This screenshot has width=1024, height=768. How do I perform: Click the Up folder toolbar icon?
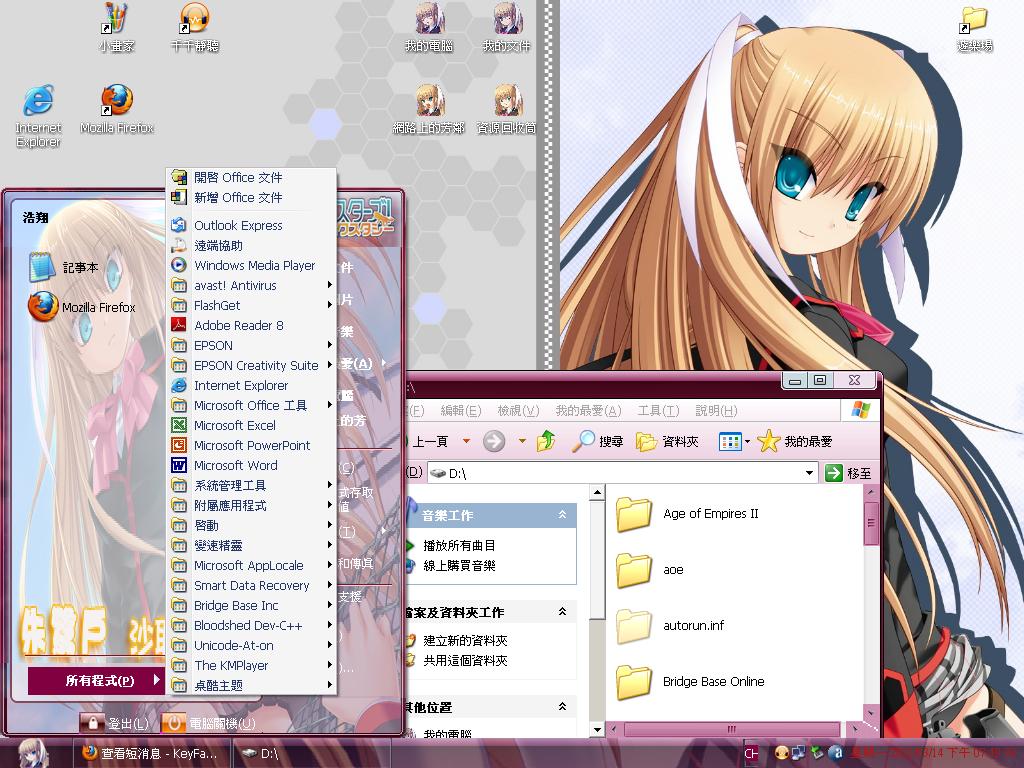[546, 441]
